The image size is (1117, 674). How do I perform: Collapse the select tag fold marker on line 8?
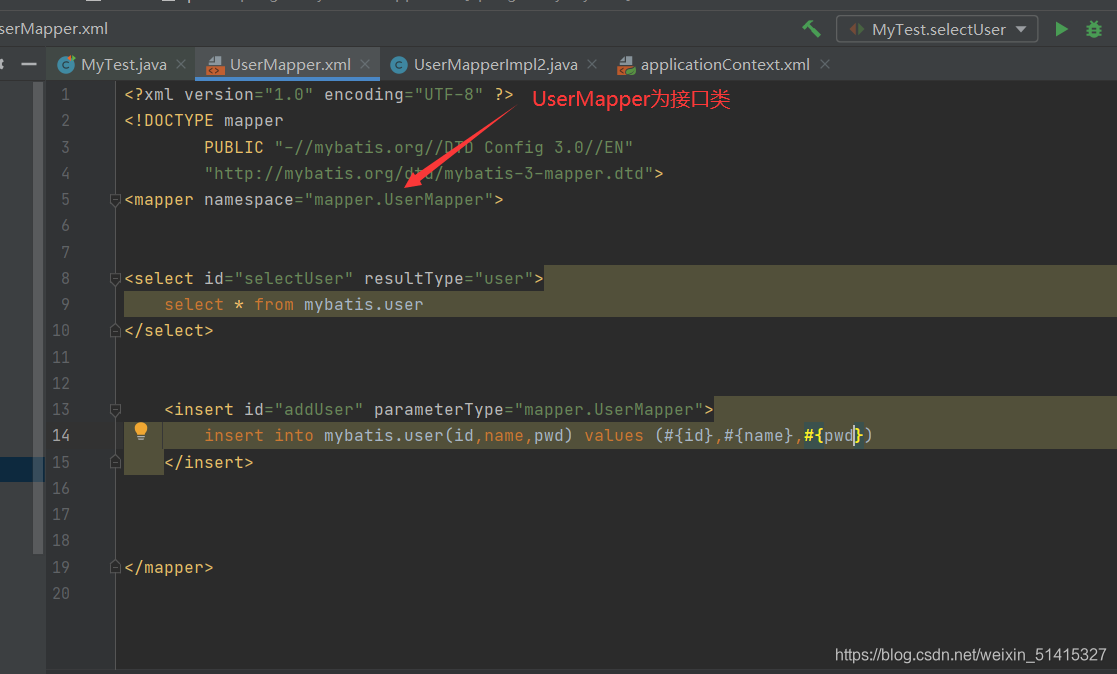coord(115,279)
